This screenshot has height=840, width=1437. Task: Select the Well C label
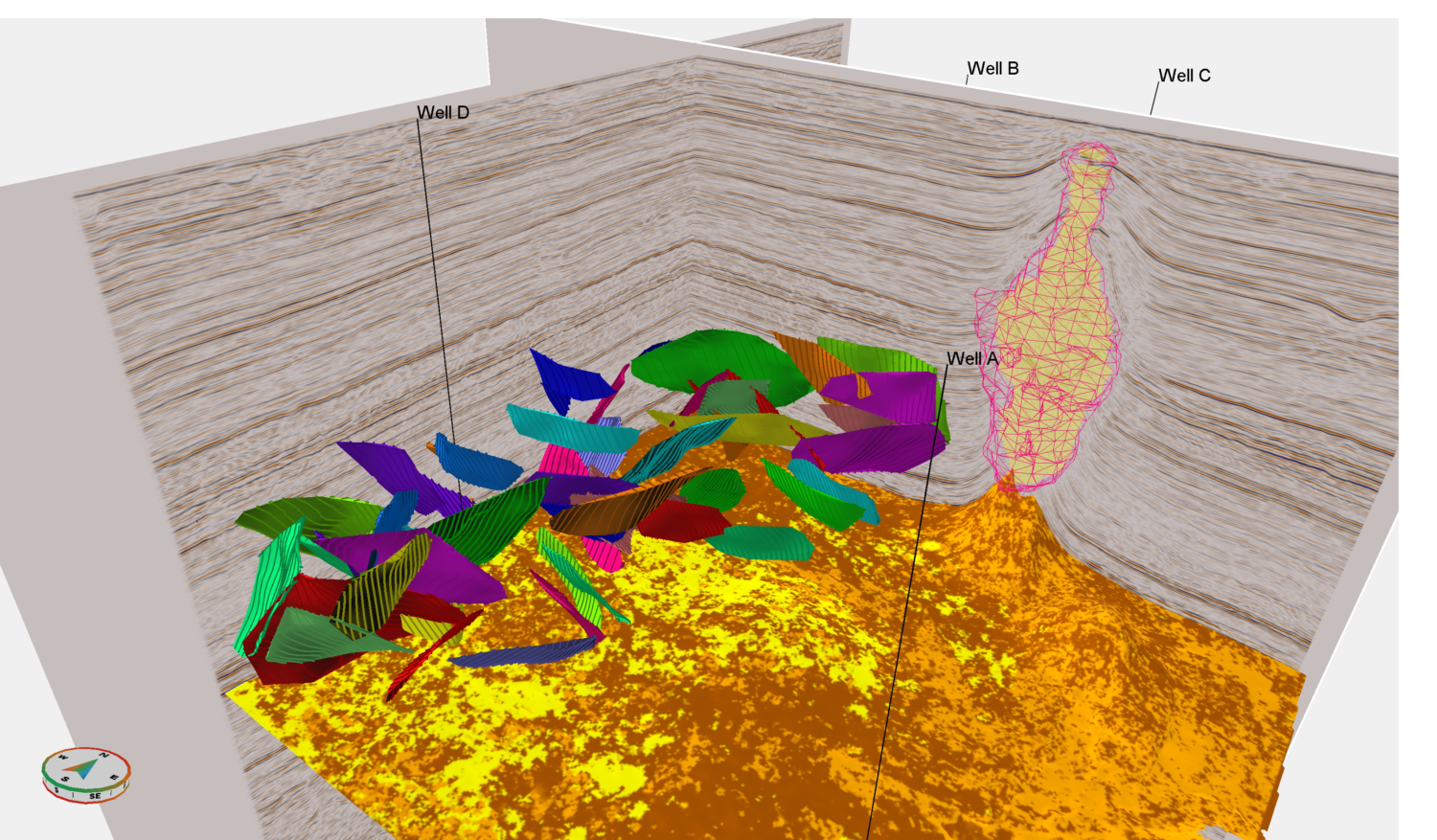(x=1185, y=75)
